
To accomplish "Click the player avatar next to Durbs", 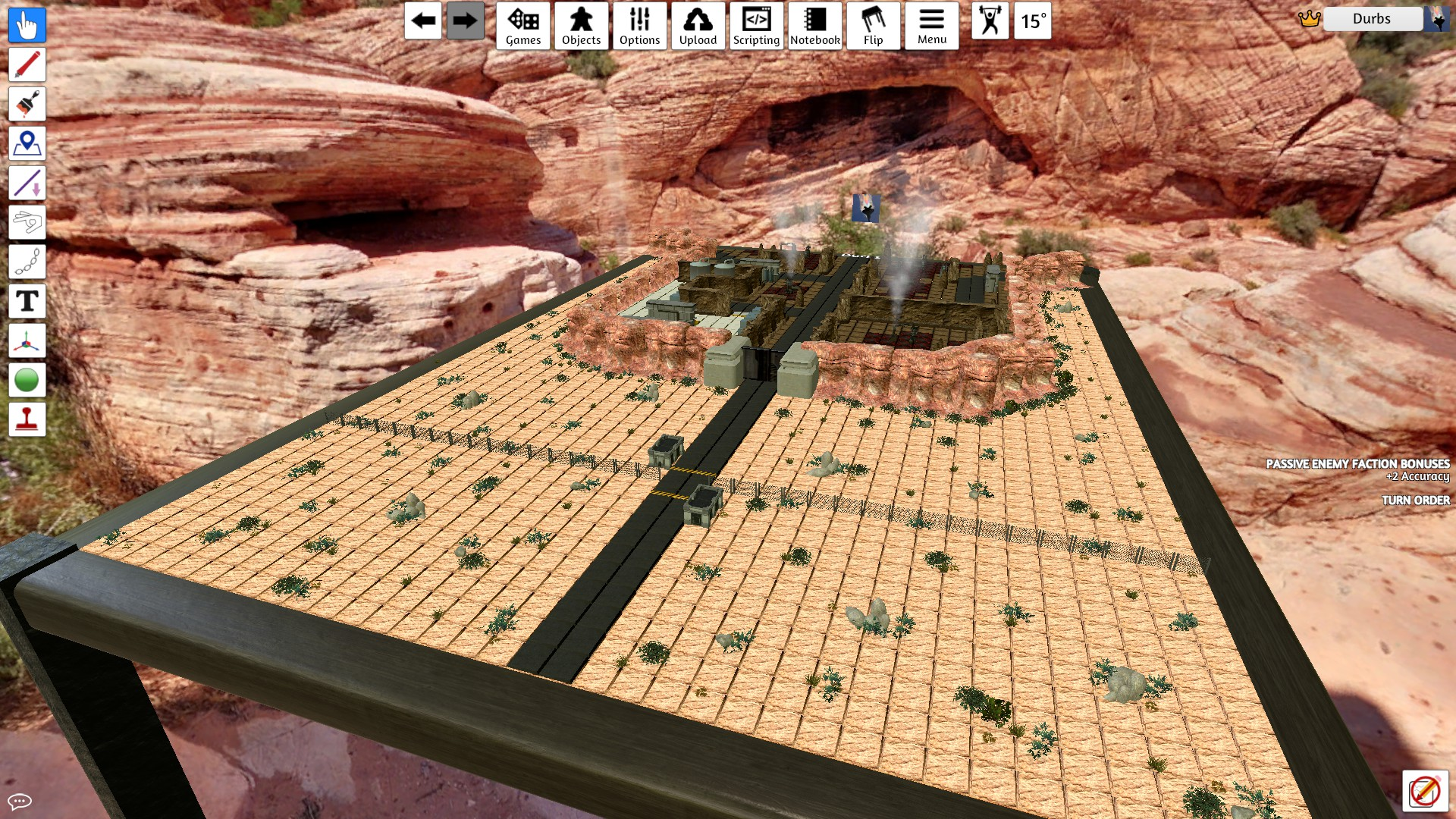I will click(1437, 19).
